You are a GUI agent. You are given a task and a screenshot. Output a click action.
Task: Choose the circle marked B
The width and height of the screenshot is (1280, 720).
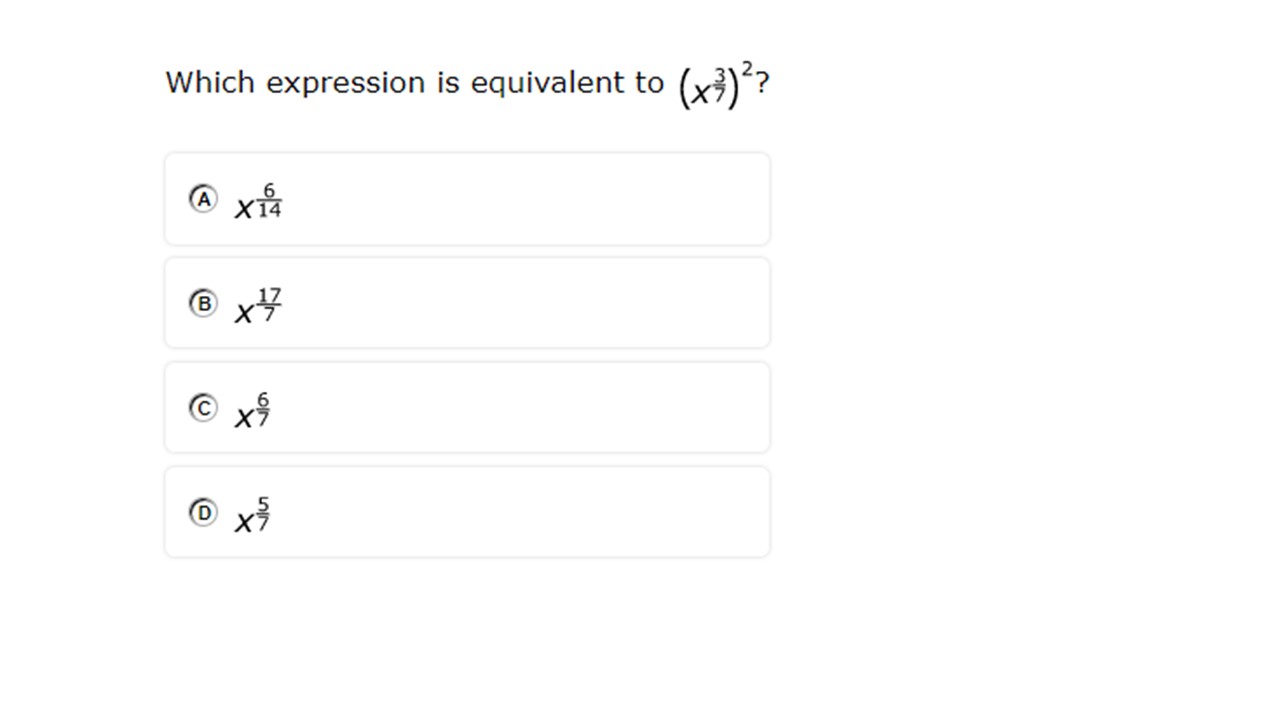pyautogui.click(x=203, y=303)
